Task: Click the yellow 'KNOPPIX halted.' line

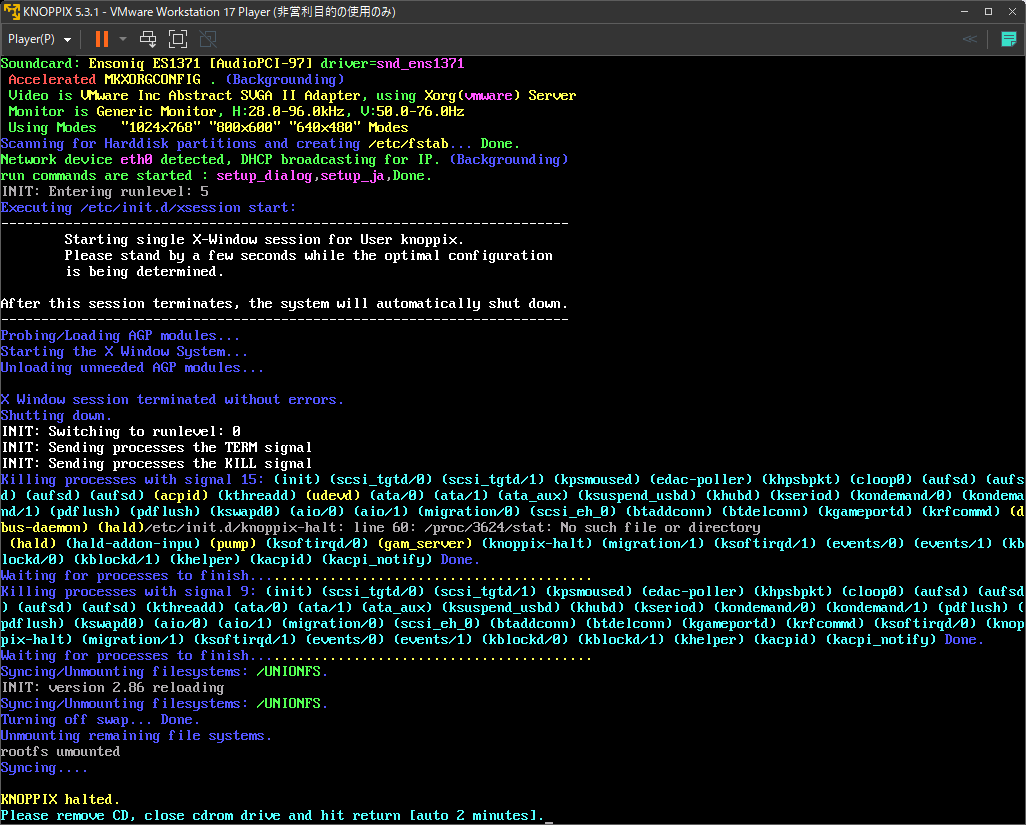Action: point(60,799)
